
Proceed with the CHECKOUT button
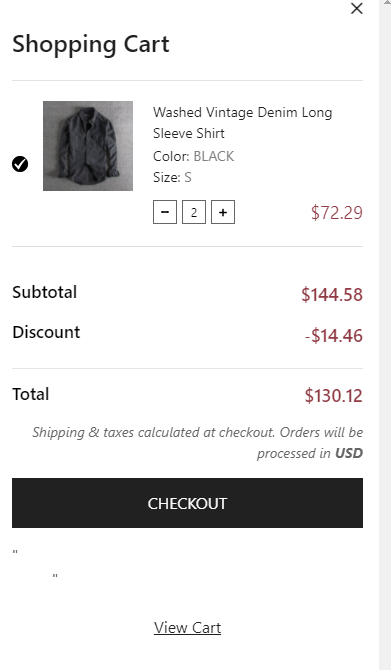187,503
